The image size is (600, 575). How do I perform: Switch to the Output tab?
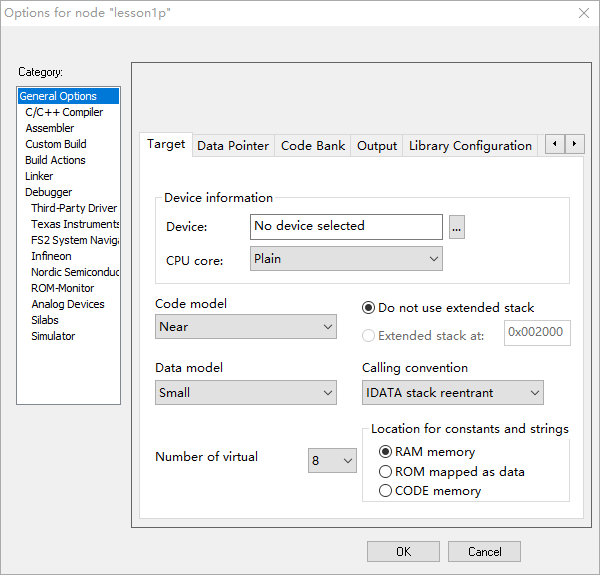(377, 146)
